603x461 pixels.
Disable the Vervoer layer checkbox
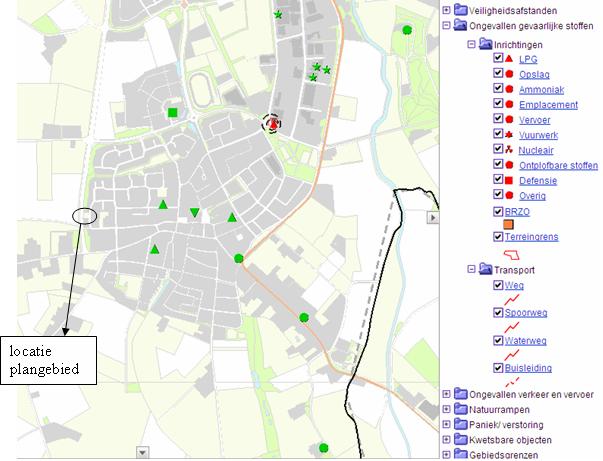[498, 118]
